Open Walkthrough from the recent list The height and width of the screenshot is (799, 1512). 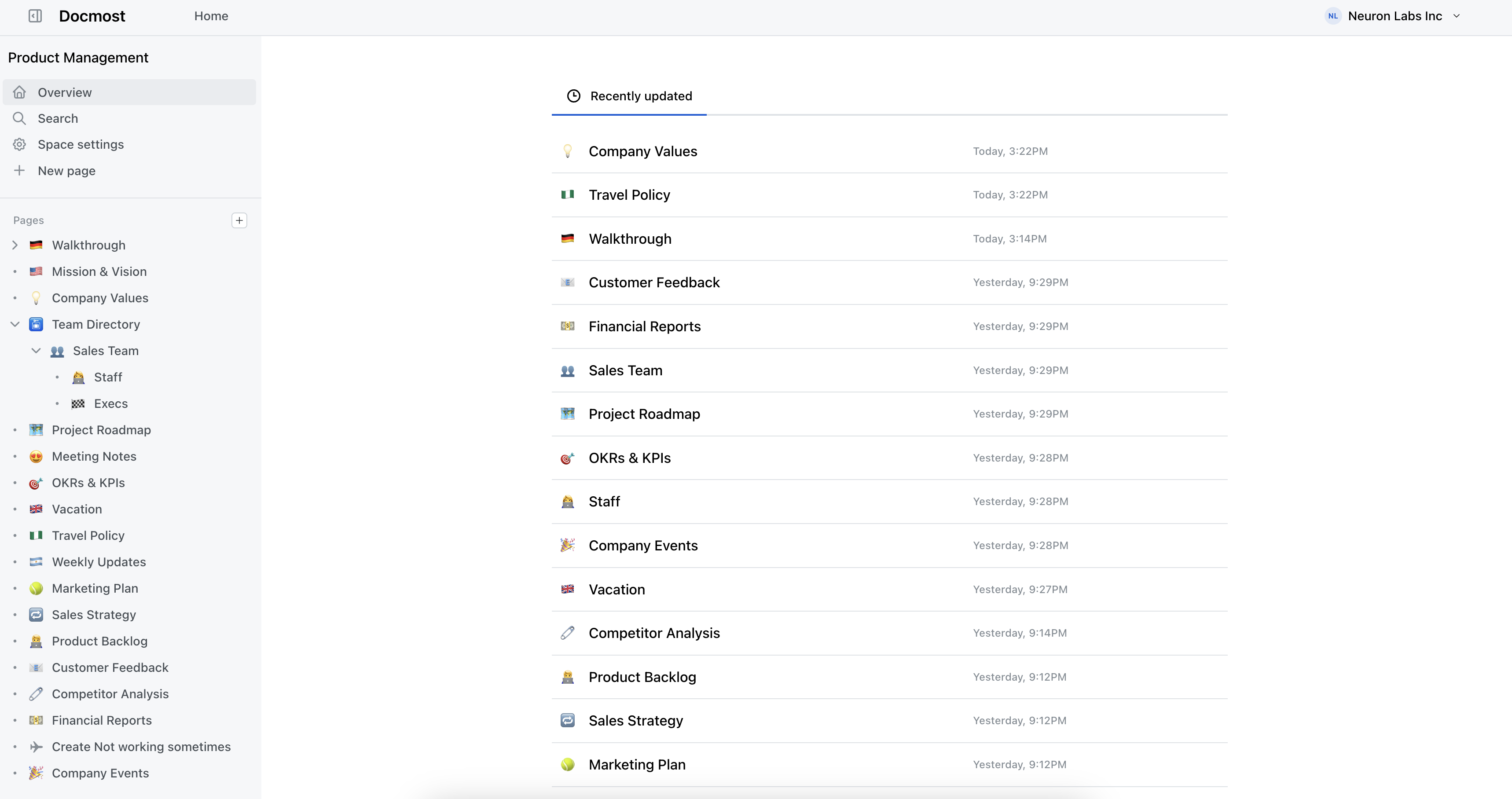point(889,238)
